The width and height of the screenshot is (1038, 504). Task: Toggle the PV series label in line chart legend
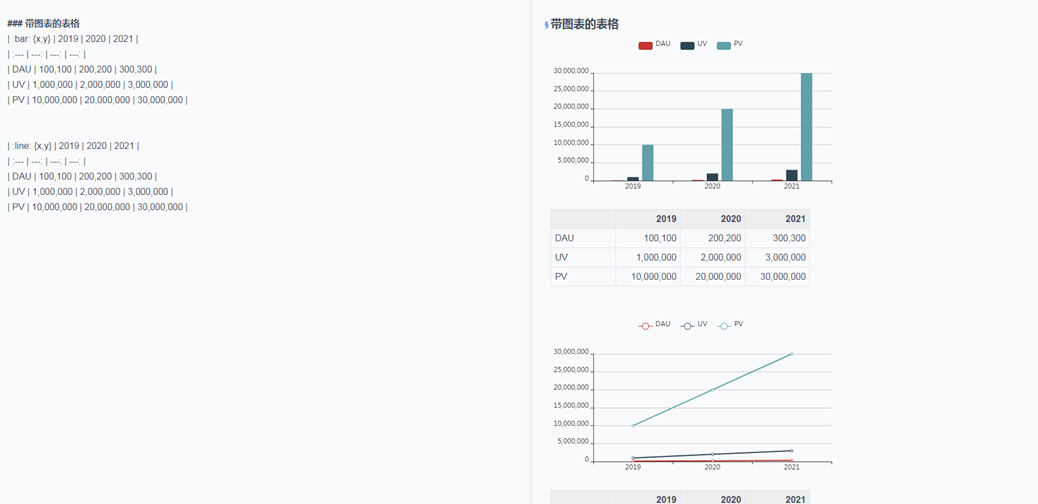tap(738, 324)
